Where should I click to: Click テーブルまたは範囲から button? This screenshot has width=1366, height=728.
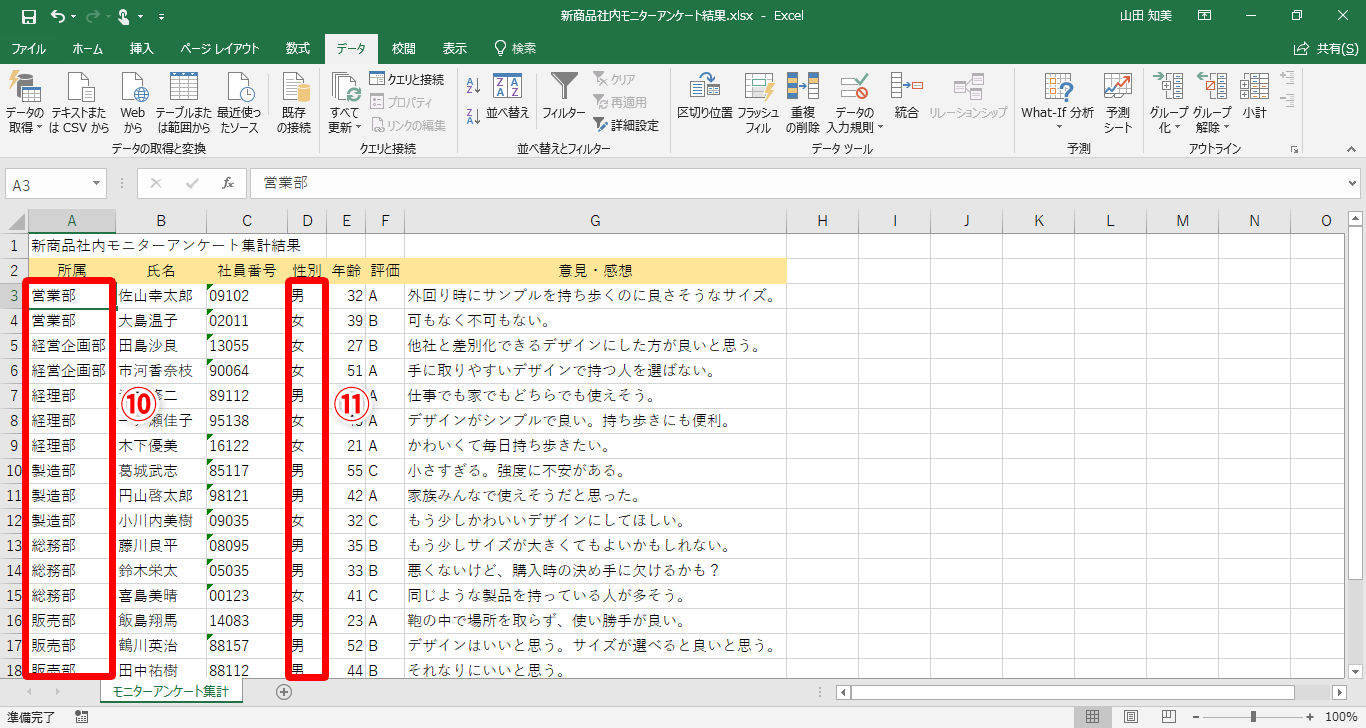point(183,103)
